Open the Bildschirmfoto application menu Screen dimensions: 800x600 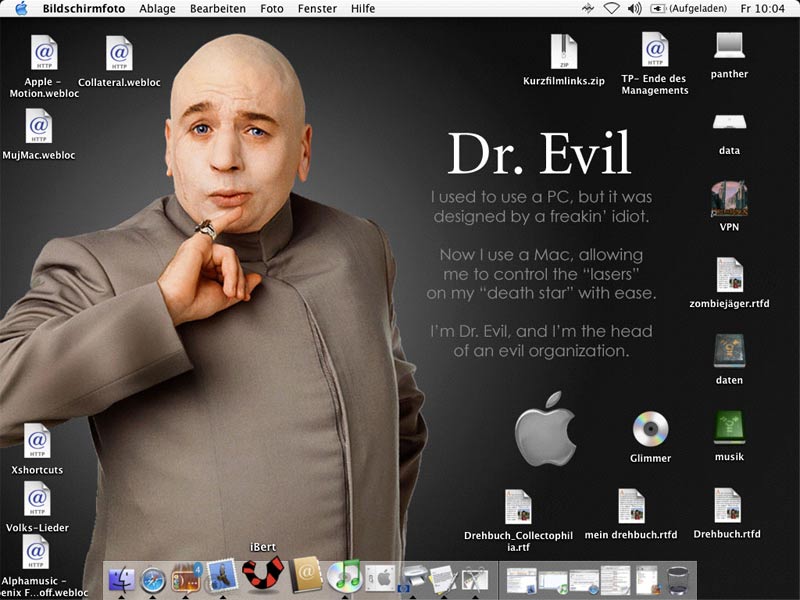84,9
